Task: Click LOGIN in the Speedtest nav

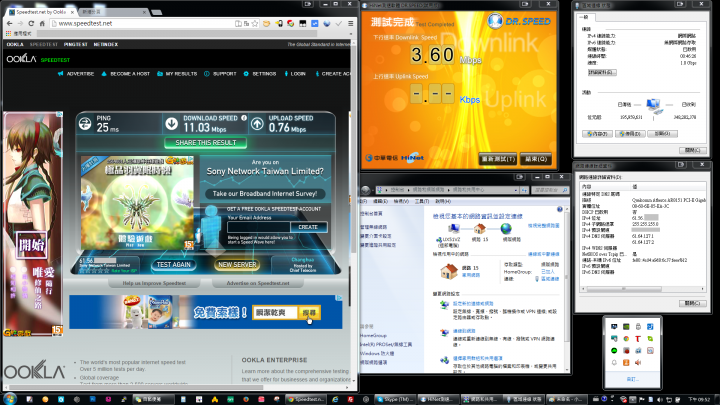Action: pyautogui.click(x=295, y=73)
